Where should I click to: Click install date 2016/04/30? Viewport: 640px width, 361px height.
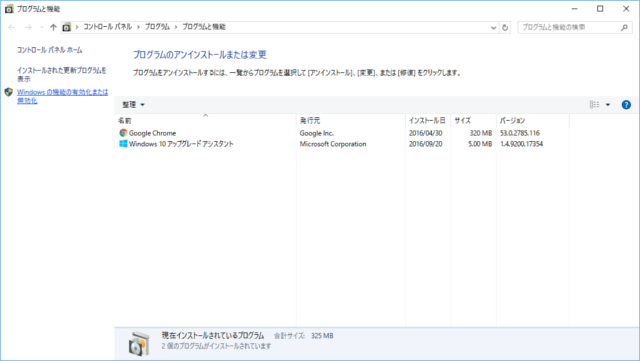pos(425,133)
